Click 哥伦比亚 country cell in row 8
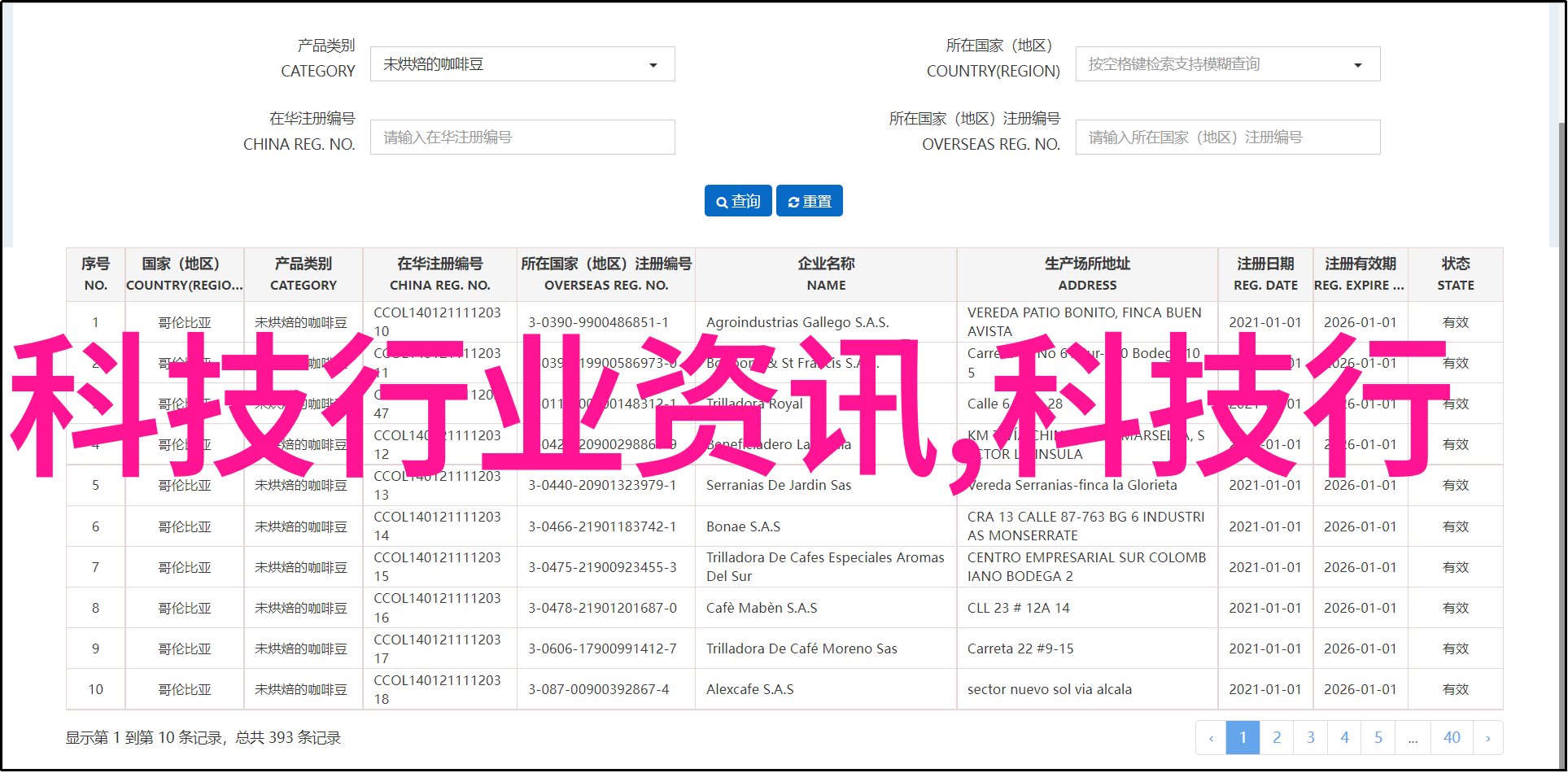The height and width of the screenshot is (773, 1568). (185, 608)
